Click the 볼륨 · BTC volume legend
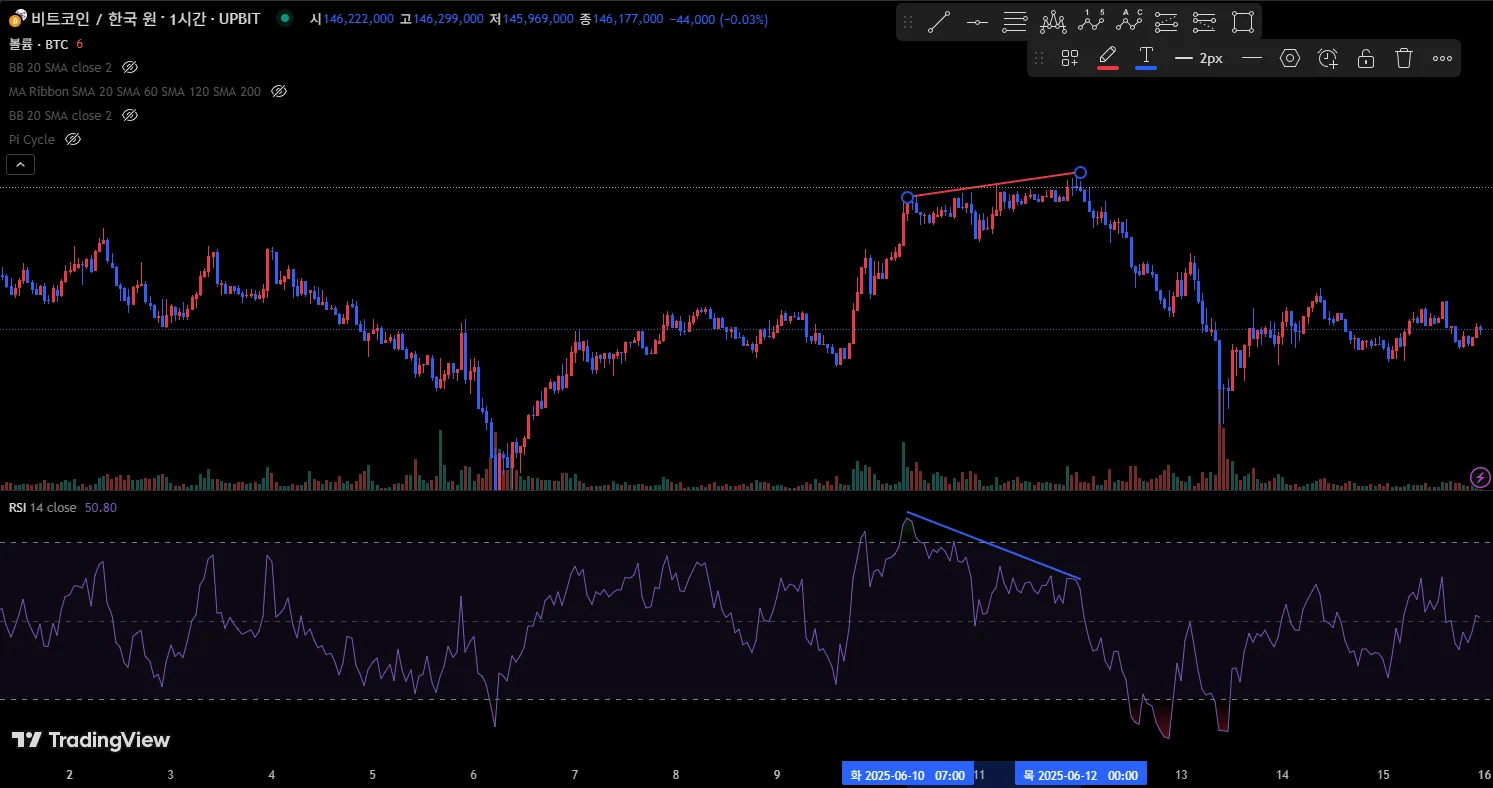The image size is (1493, 788). (38, 43)
